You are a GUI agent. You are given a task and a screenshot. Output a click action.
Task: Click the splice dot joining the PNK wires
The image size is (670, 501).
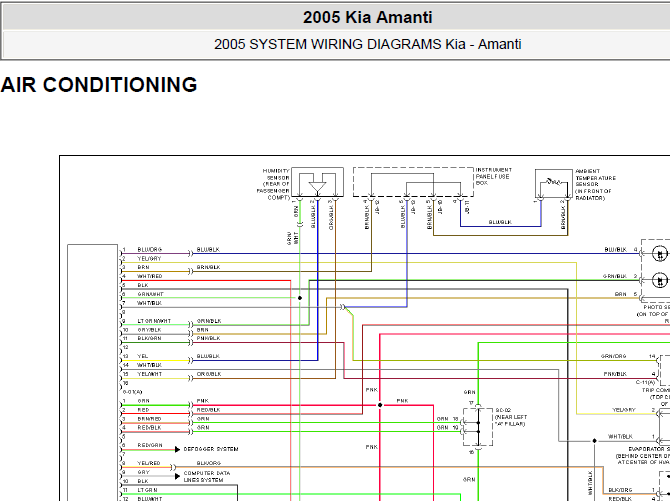click(380, 405)
